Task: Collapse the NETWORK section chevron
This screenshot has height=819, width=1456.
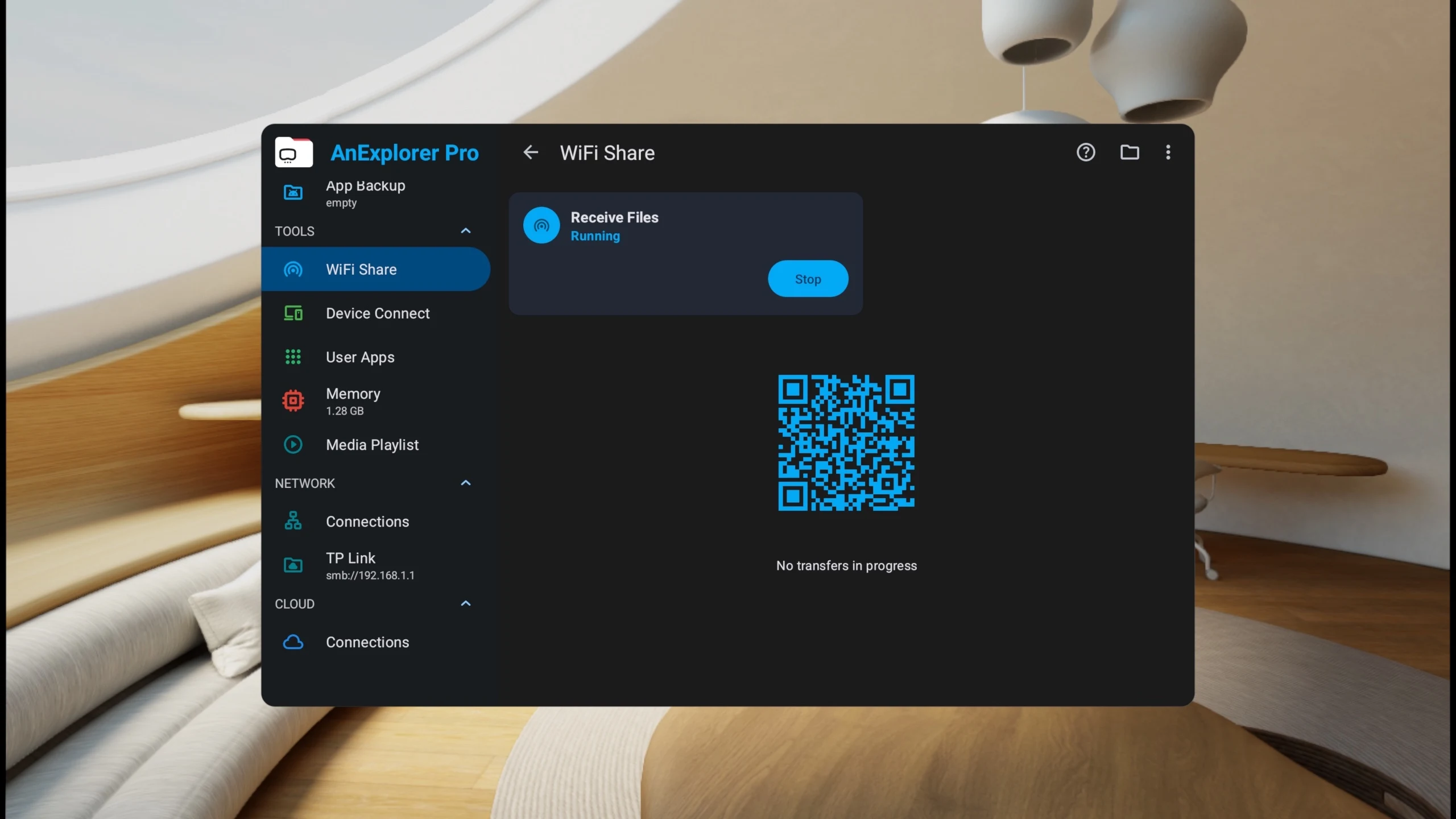Action: [x=466, y=483]
